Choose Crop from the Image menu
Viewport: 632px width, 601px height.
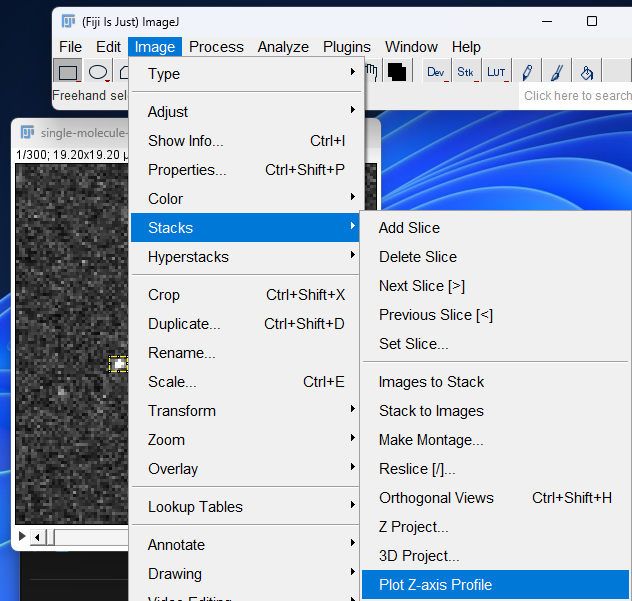tap(245, 294)
